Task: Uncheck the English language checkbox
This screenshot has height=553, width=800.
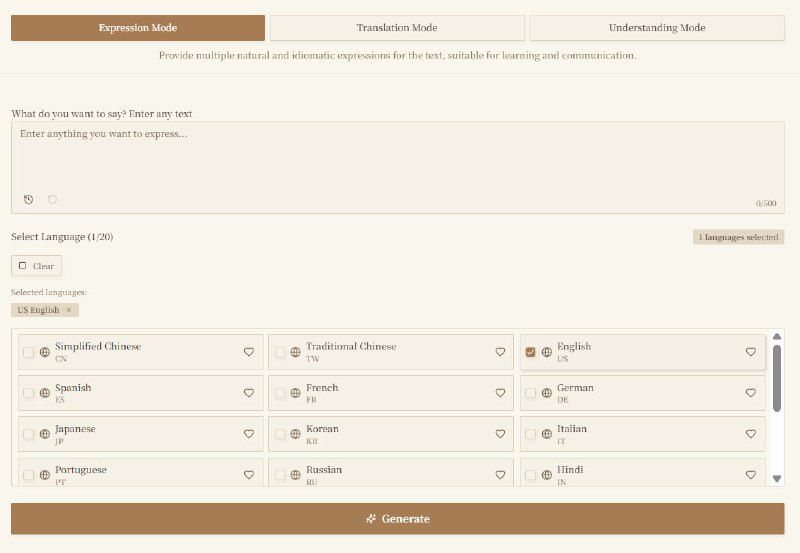Action: tap(530, 352)
